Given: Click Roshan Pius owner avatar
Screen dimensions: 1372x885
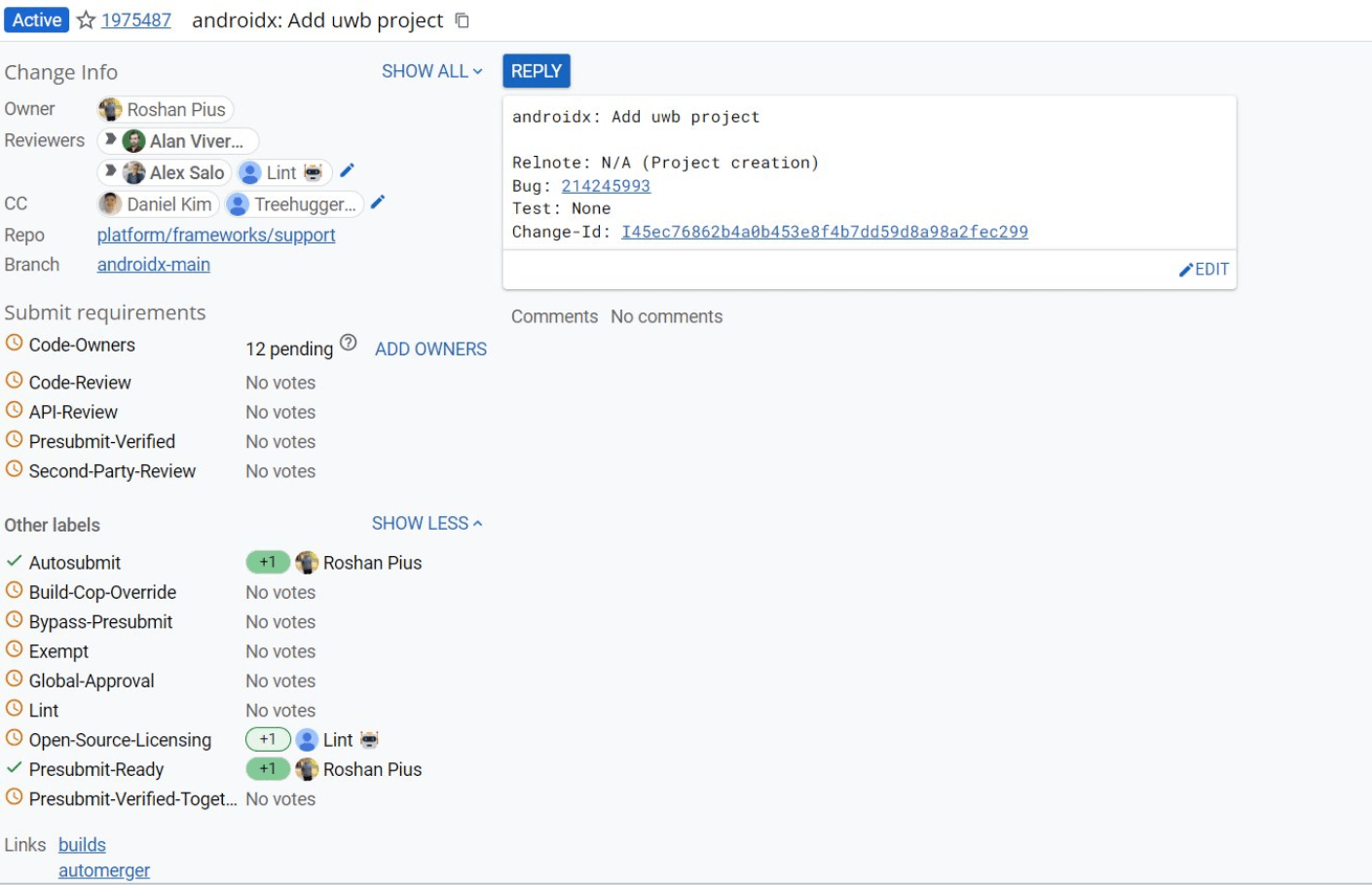Looking at the screenshot, I should click(x=111, y=109).
